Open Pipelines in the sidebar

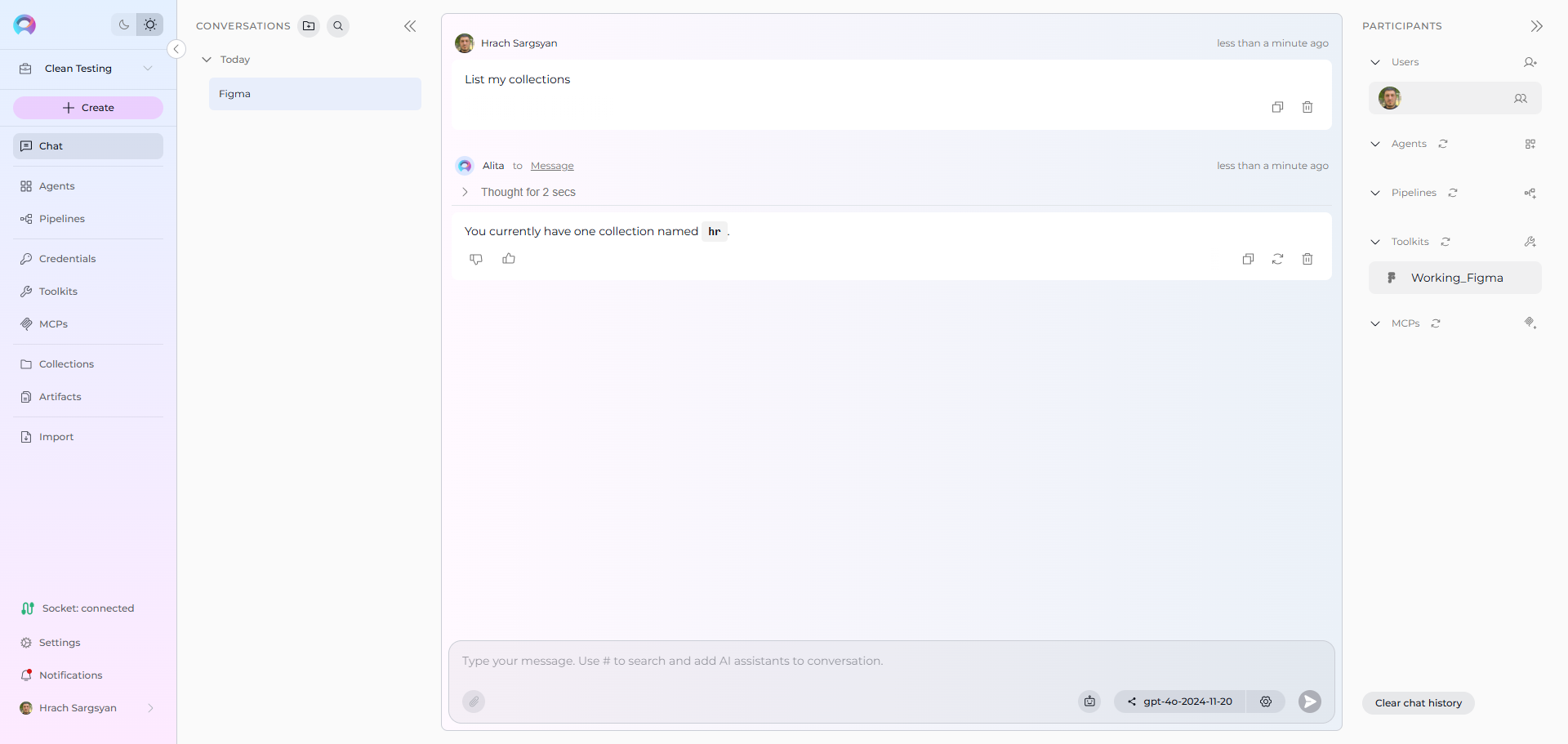[x=88, y=219]
